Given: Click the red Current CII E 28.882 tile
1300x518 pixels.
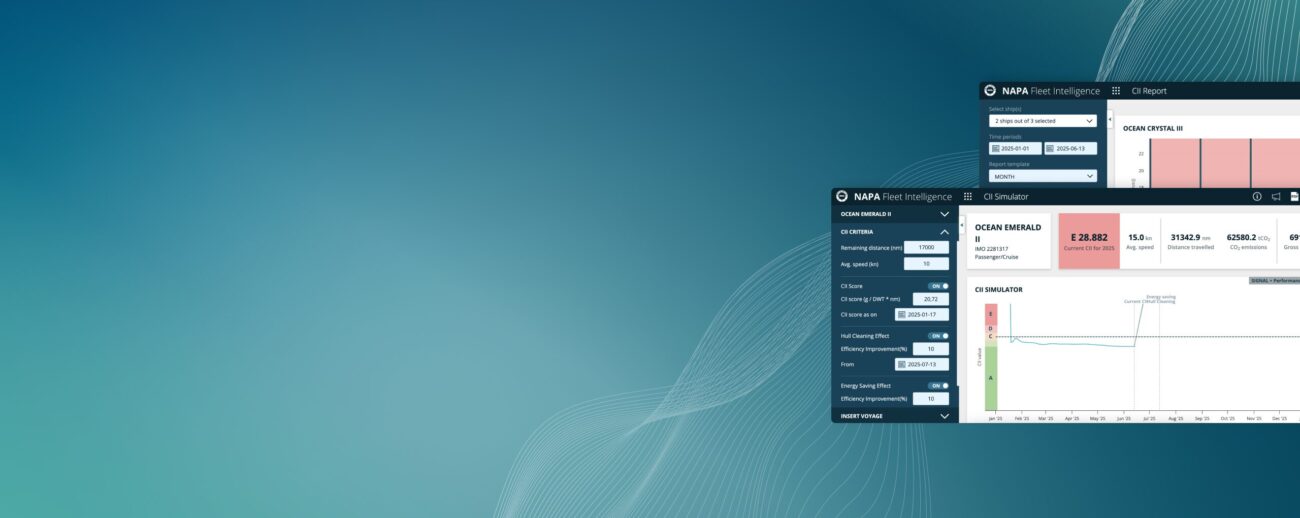Looking at the screenshot, I should click(1090, 240).
